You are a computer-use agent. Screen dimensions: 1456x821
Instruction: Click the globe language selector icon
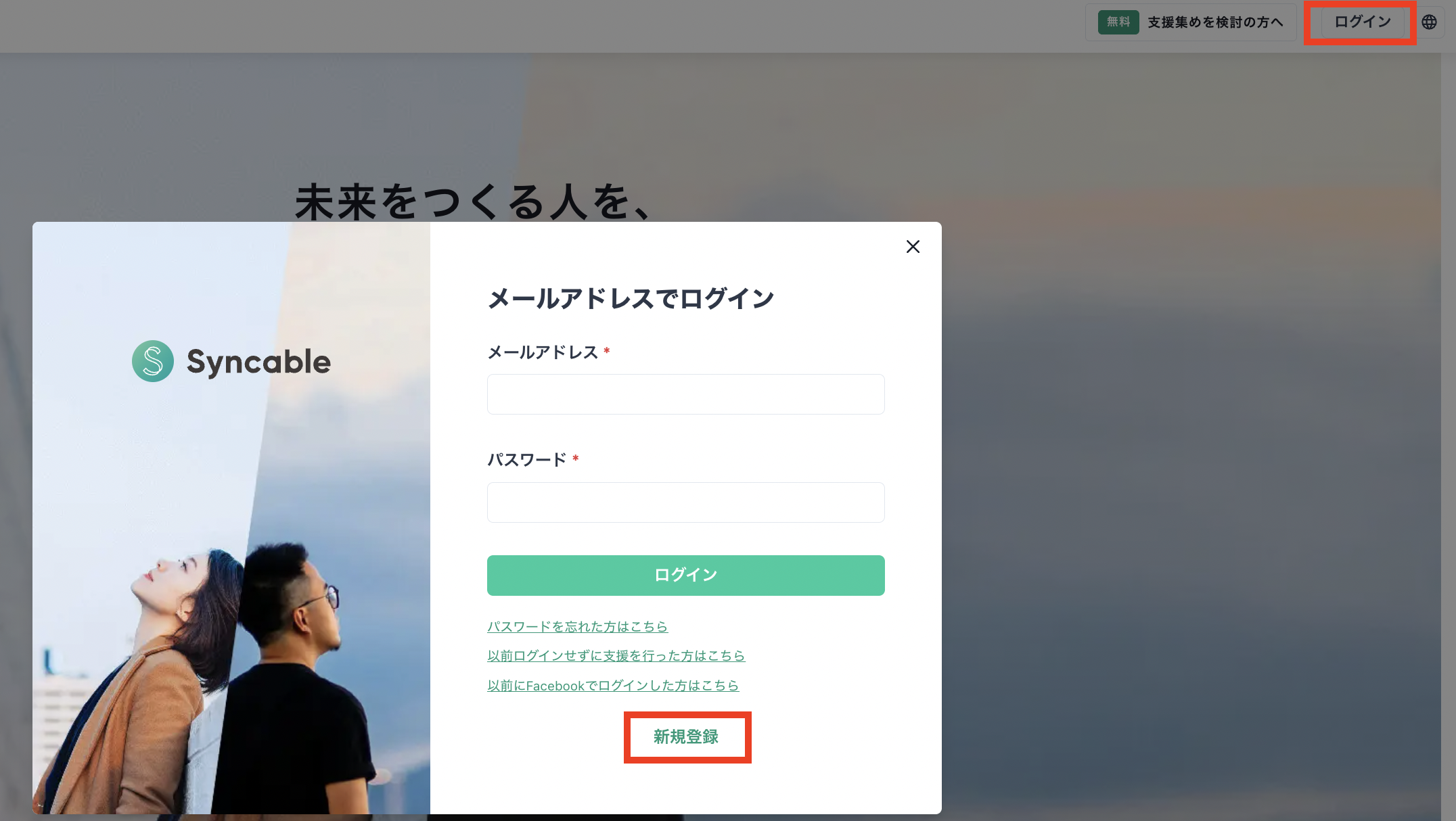coord(1429,22)
